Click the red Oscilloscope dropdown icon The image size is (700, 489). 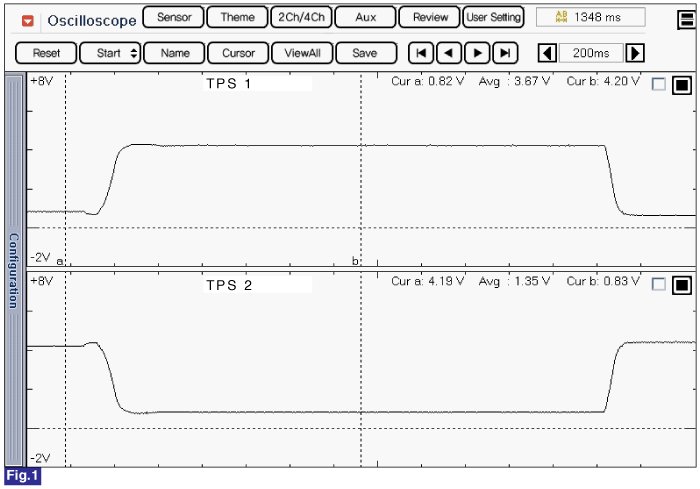pyautogui.click(x=27, y=20)
